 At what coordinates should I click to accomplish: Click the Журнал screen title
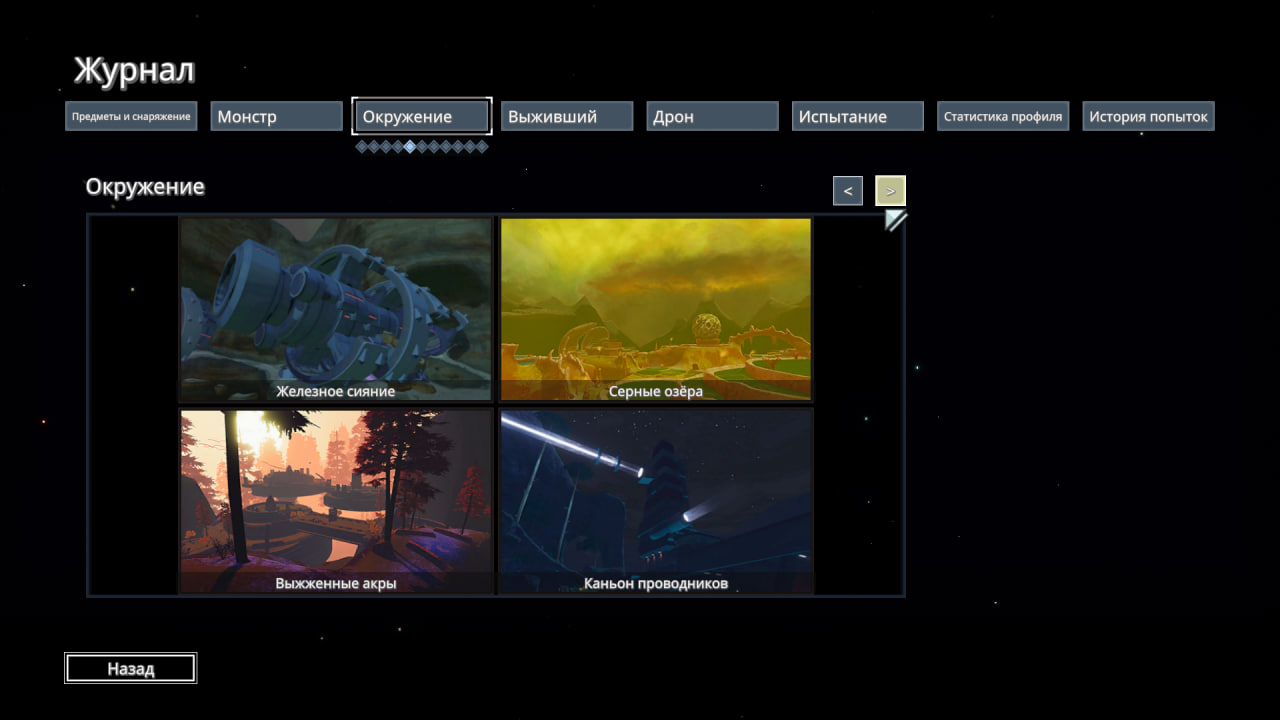(x=134, y=71)
